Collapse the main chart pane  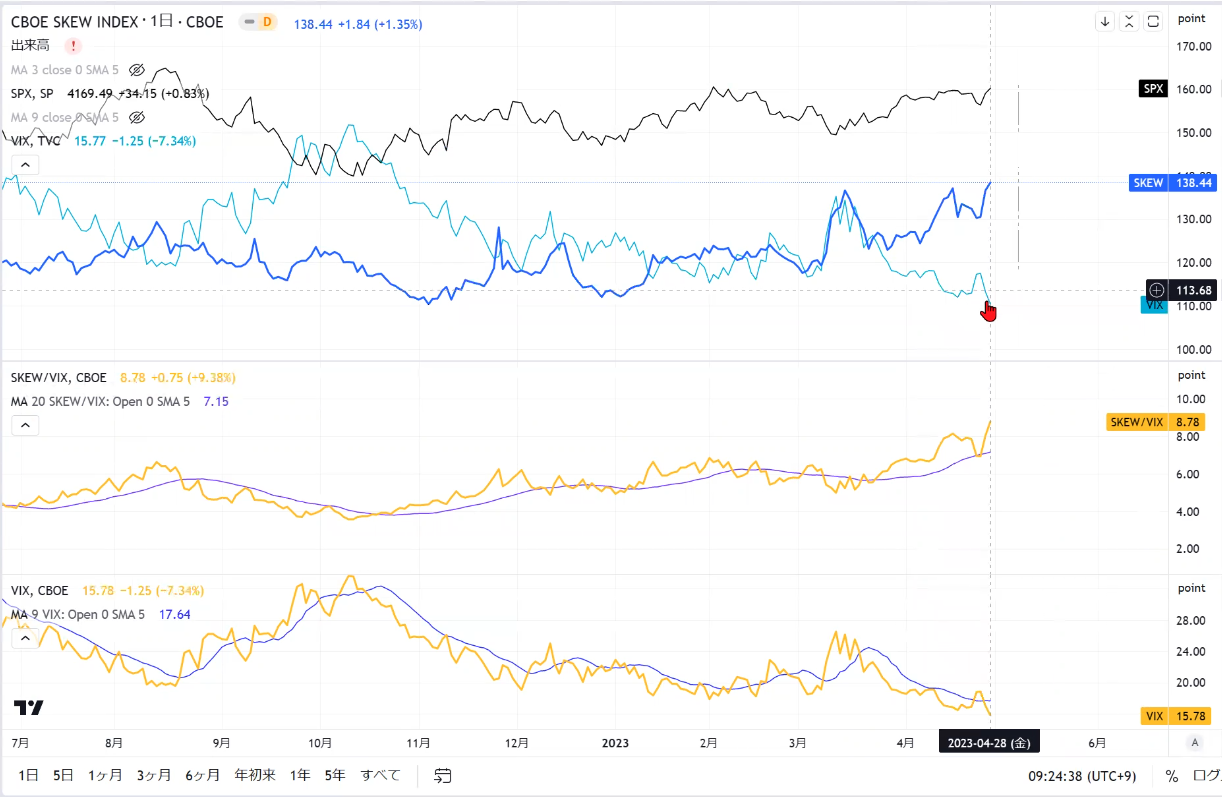point(1129,21)
